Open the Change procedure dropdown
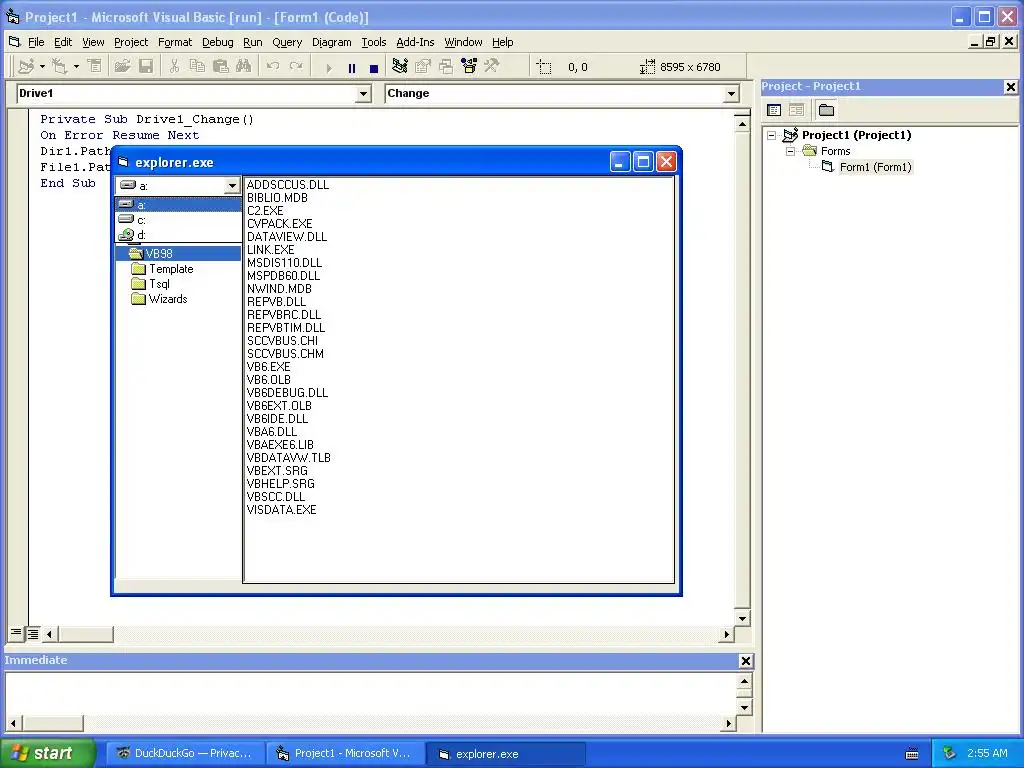Image resolution: width=1024 pixels, height=768 pixels. [731, 94]
